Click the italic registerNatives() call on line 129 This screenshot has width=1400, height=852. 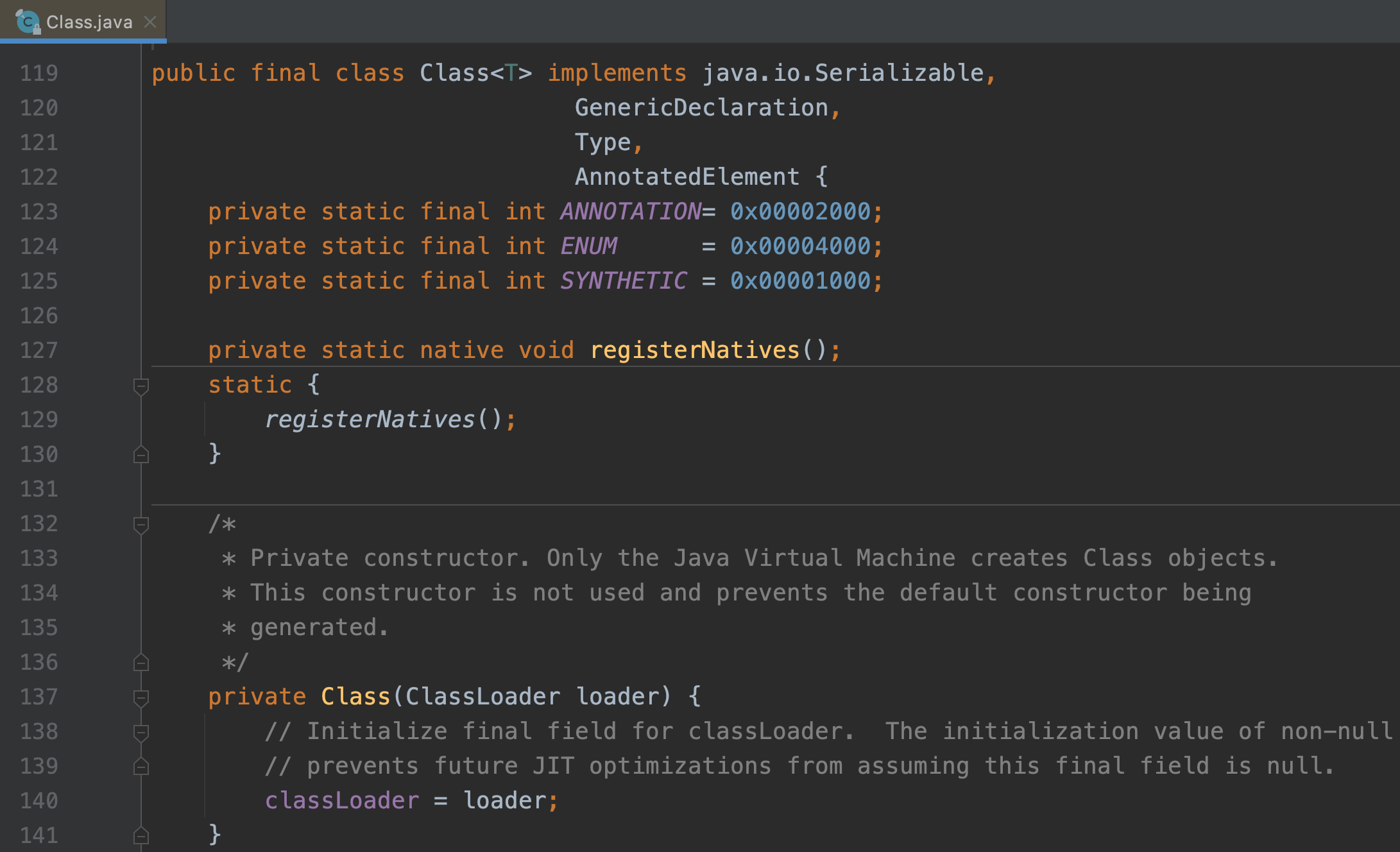tap(370, 420)
